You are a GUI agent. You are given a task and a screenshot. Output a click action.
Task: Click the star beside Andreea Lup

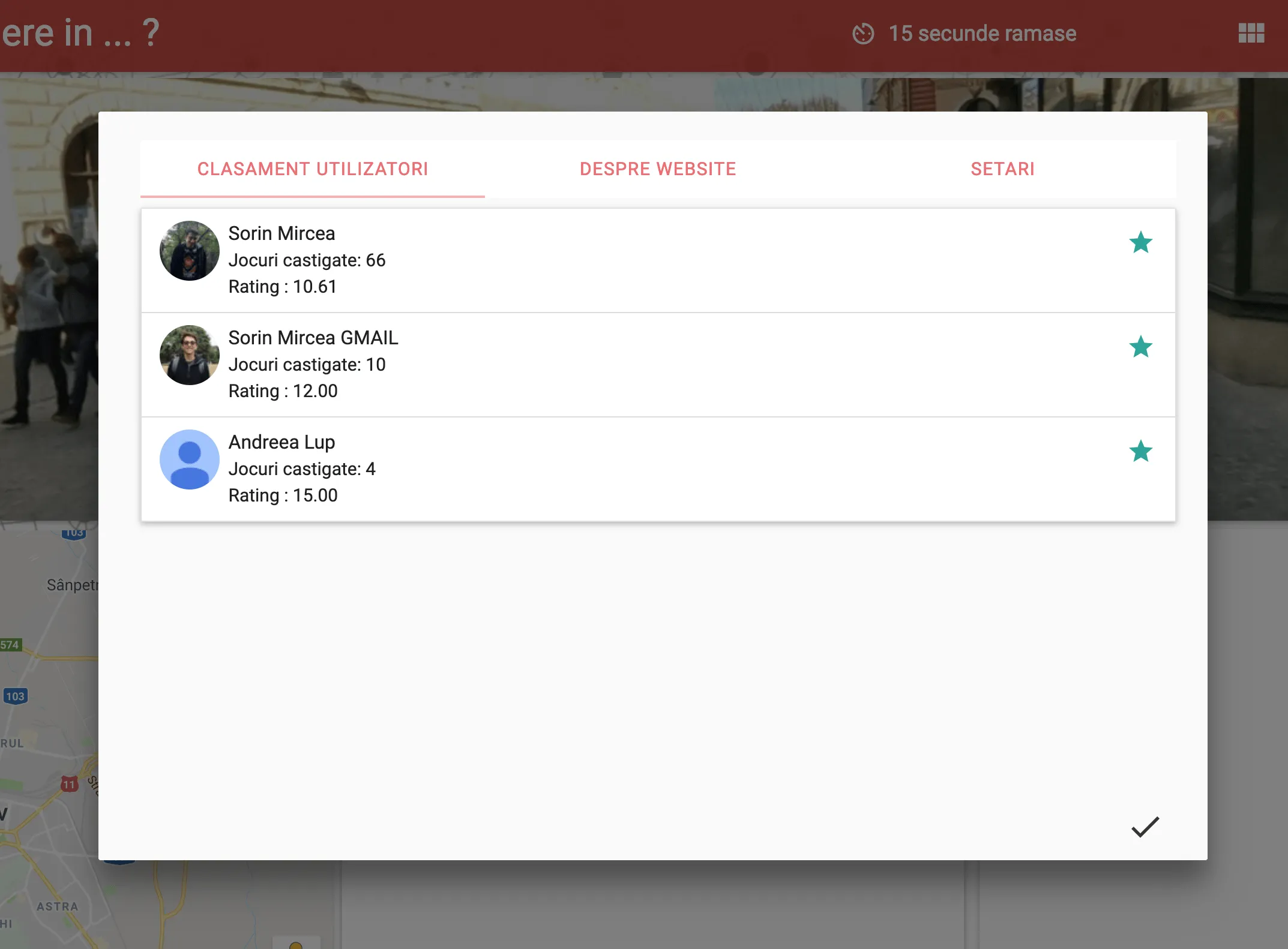pyautogui.click(x=1140, y=452)
